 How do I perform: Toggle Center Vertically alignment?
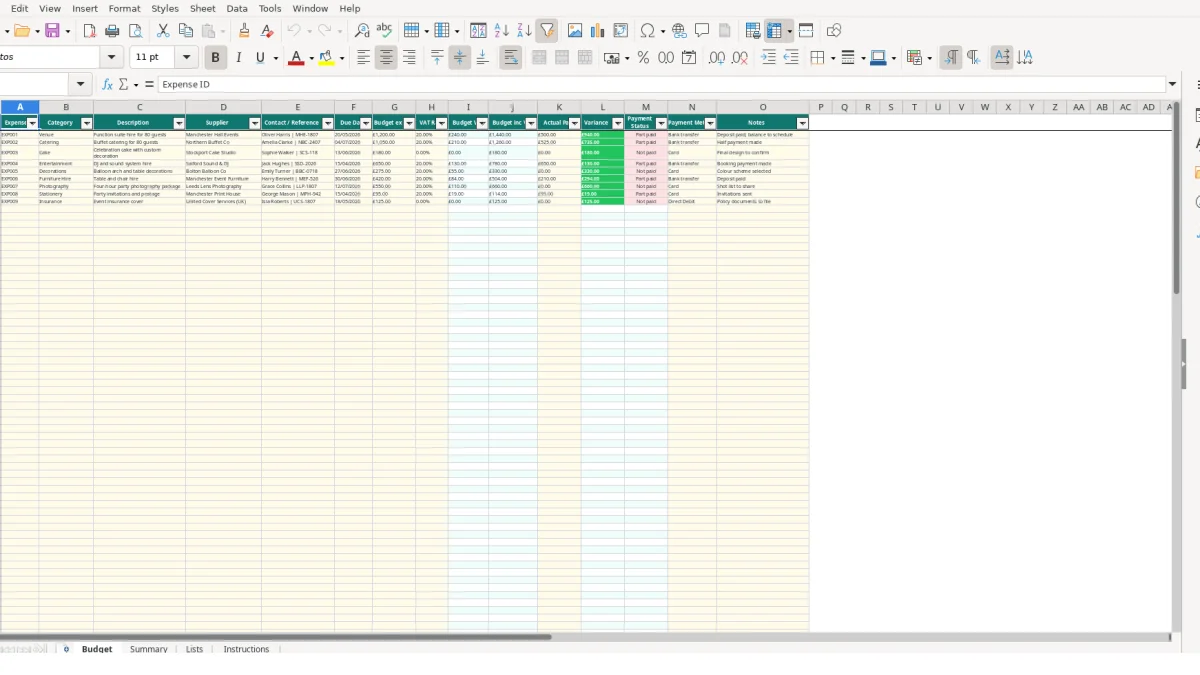tap(459, 58)
